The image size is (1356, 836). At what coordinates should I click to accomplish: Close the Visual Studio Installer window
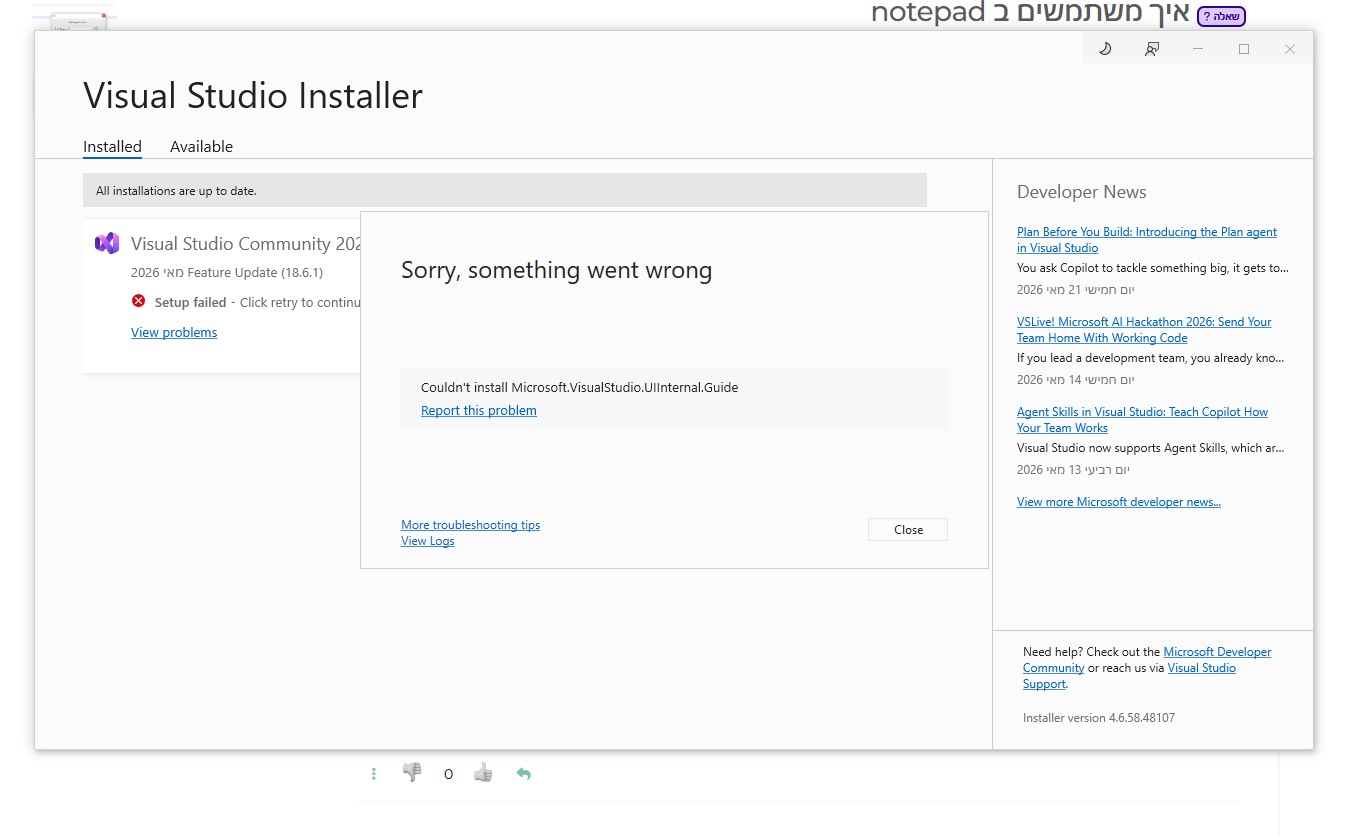(1290, 49)
